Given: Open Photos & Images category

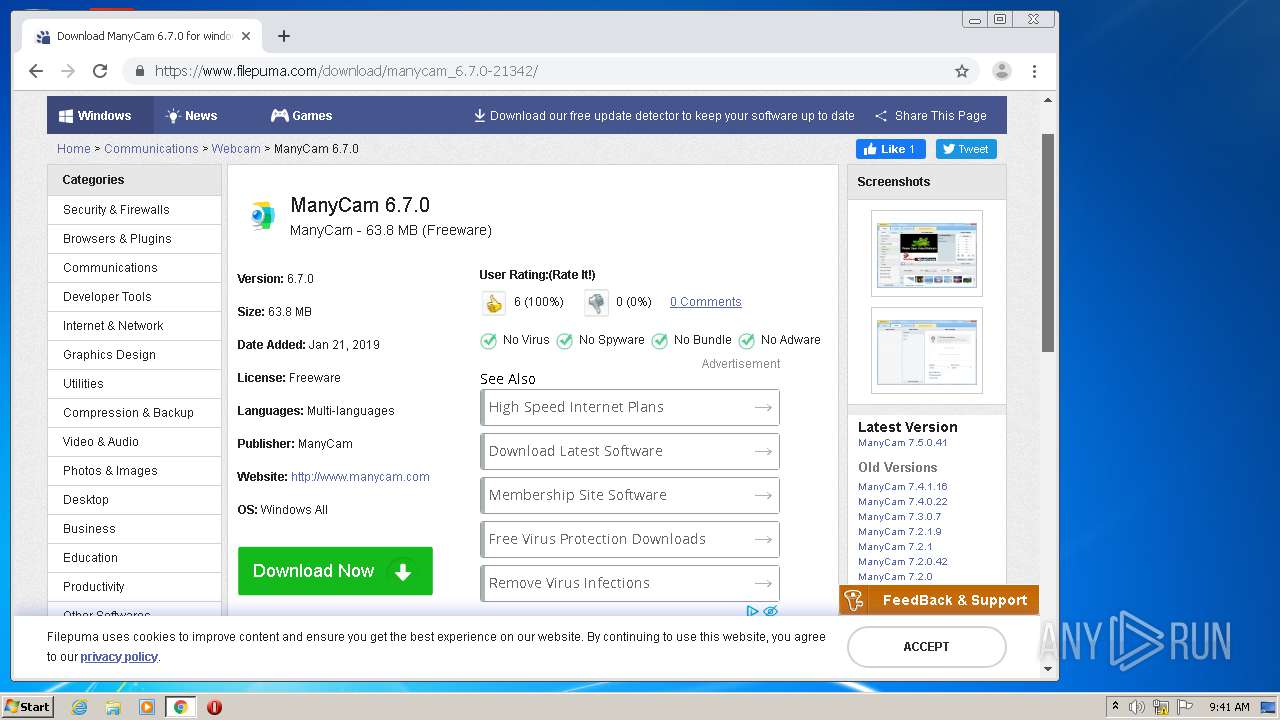Looking at the screenshot, I should pos(134,471).
